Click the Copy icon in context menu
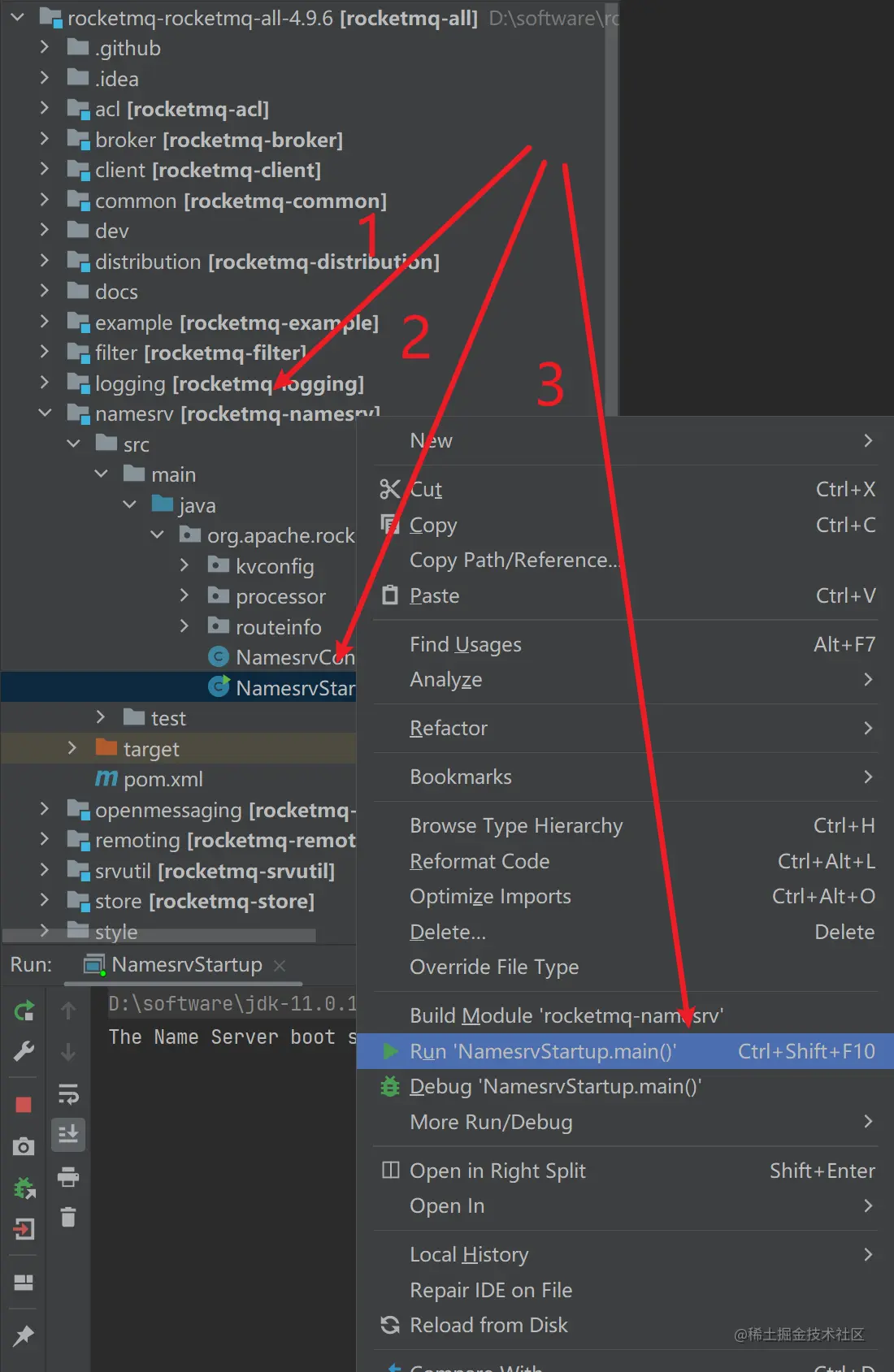 (x=390, y=525)
